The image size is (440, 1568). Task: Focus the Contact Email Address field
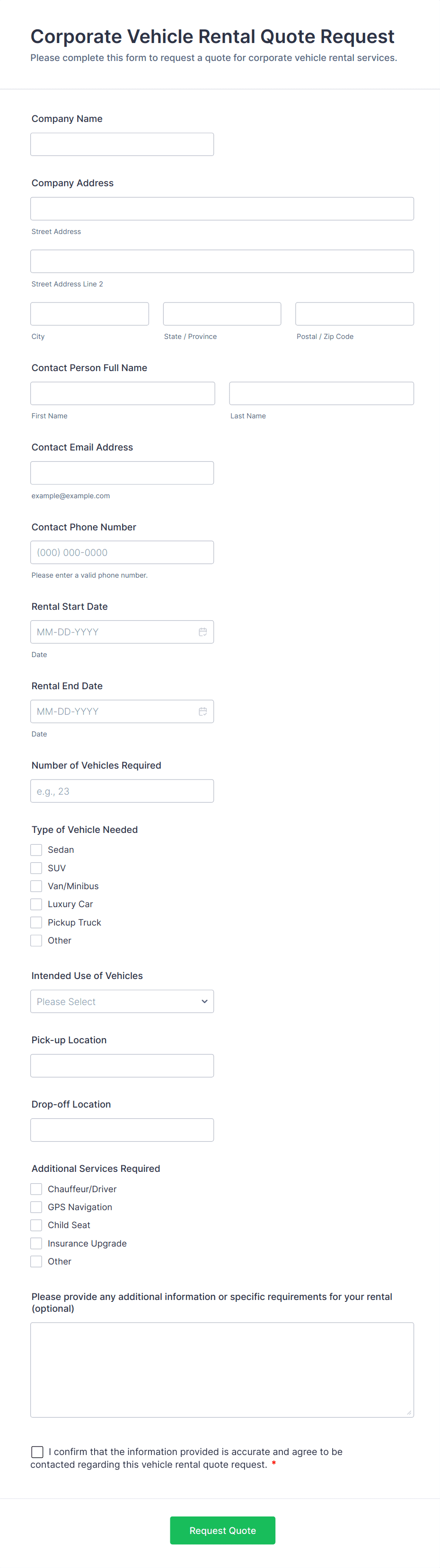point(122,473)
